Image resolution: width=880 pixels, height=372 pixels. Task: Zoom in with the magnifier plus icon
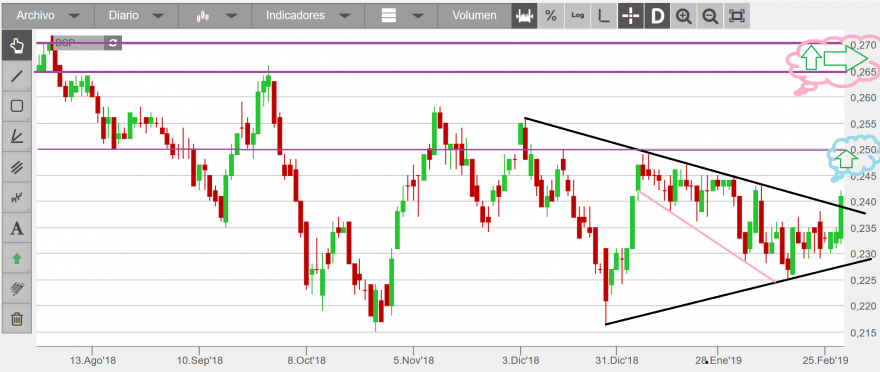tap(683, 16)
